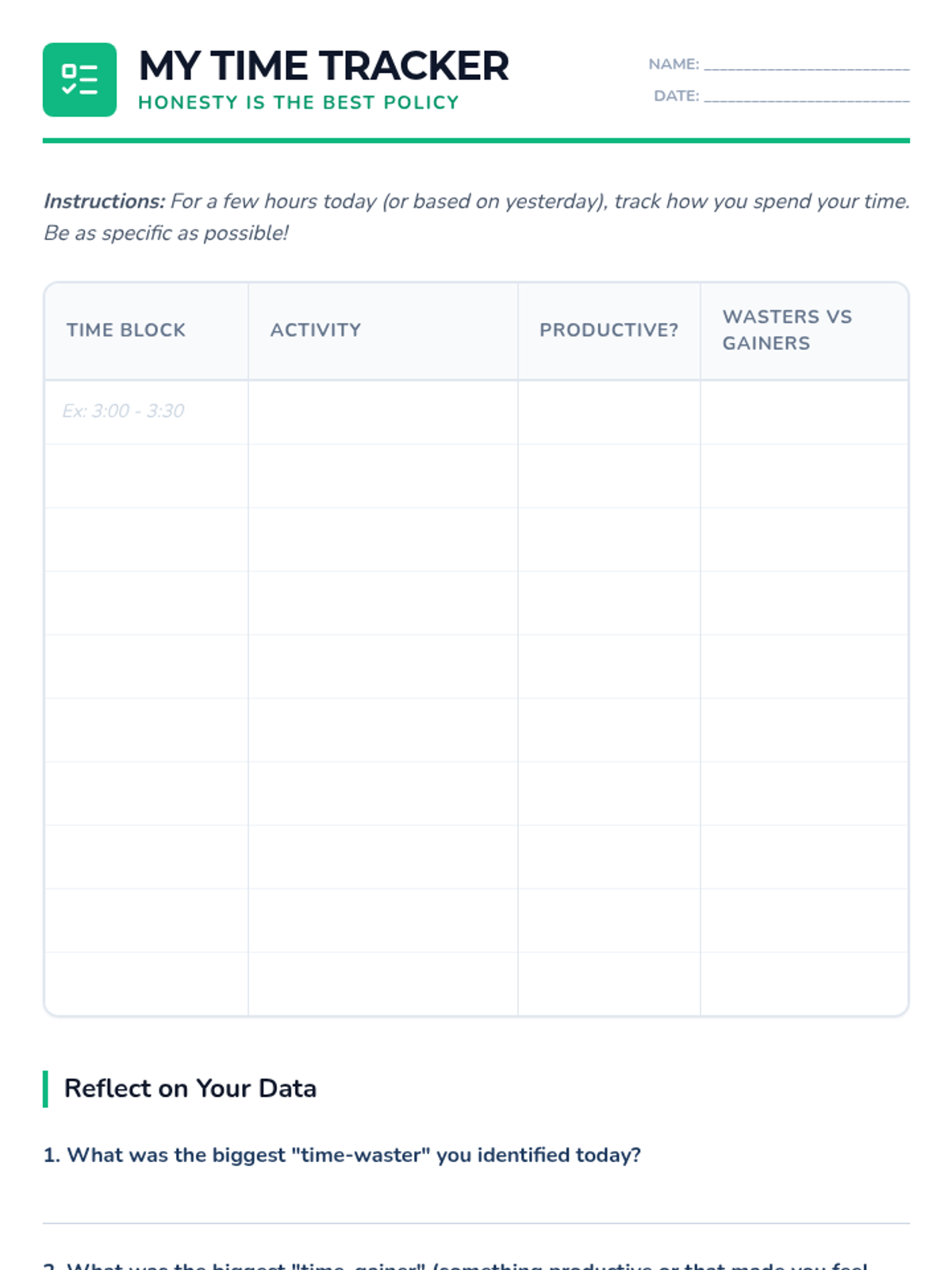Click the first row Activity cell

pos(382,412)
